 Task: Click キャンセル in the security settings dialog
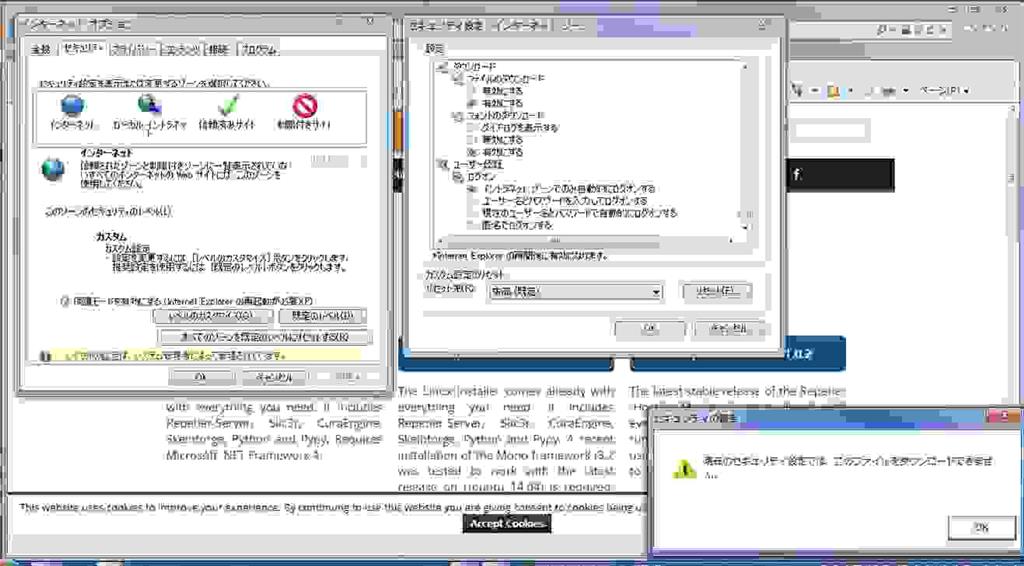[729, 330]
